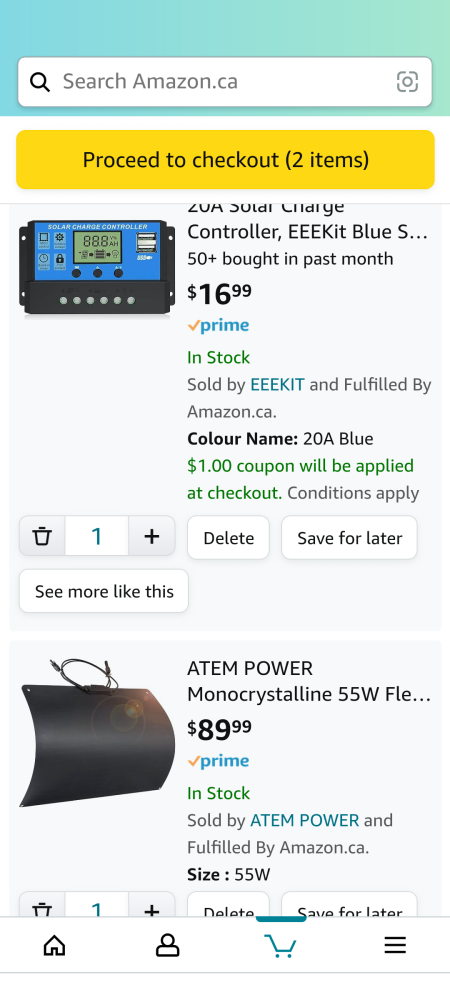Tap trash icon for ATEM POWER panel

coord(42,905)
